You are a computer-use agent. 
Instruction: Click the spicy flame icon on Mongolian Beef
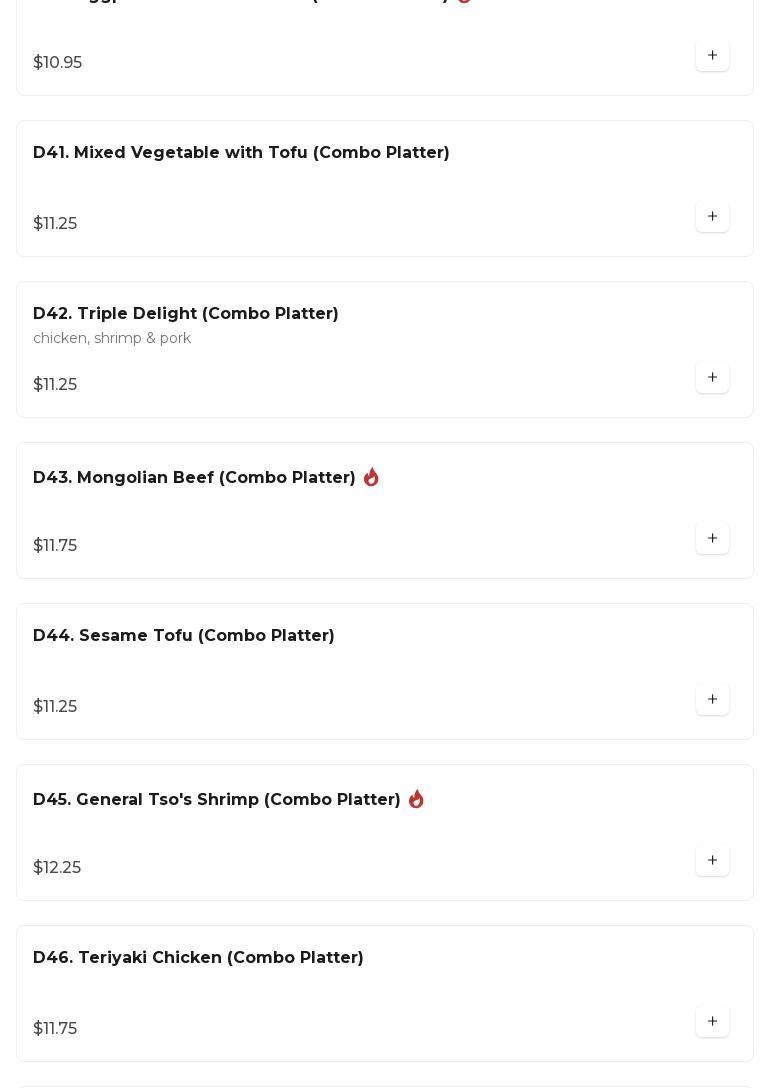371,477
